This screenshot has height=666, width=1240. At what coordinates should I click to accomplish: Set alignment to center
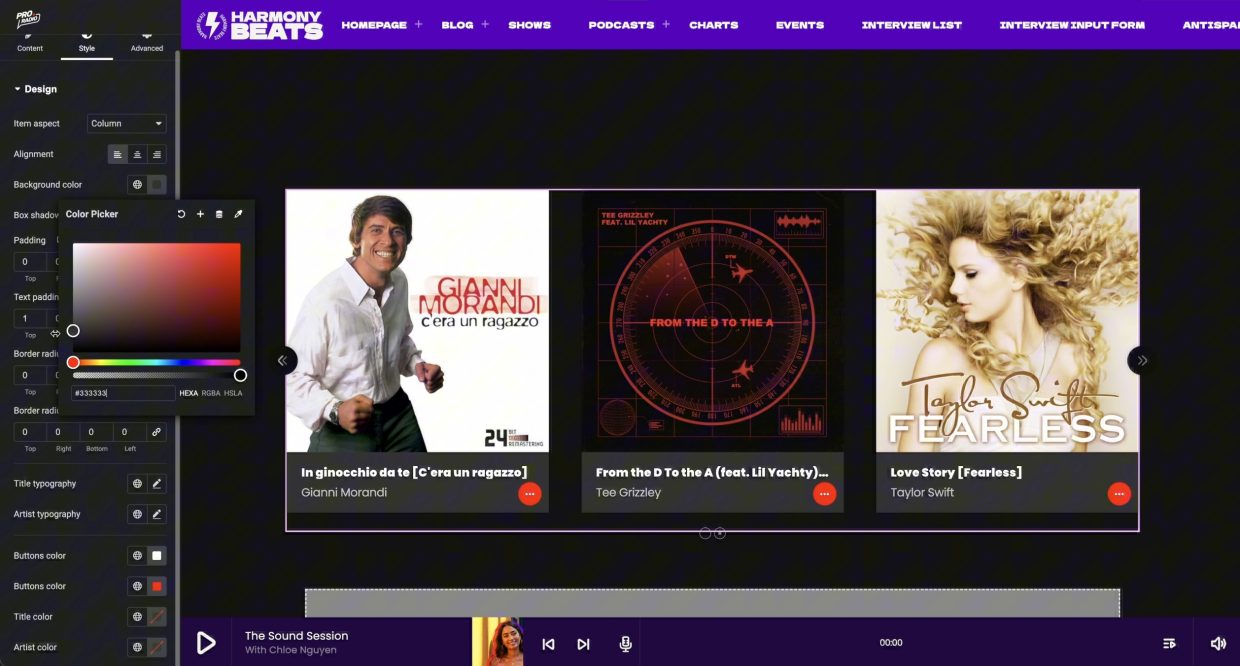tap(137, 154)
